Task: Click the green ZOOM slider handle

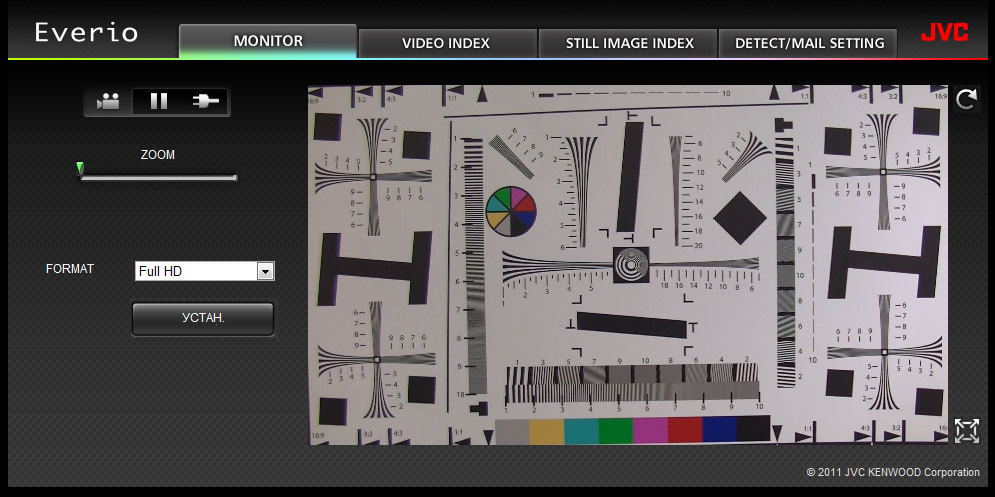Action: coord(80,168)
